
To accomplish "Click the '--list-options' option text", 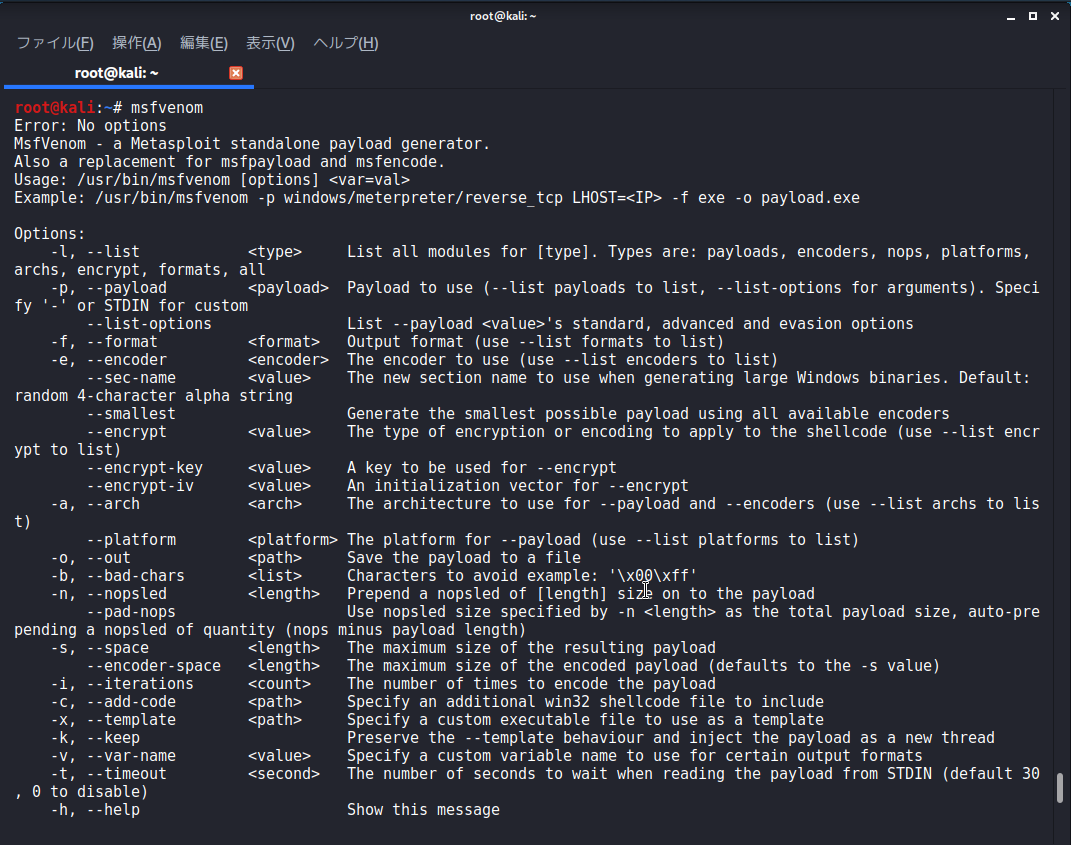I will pos(149,324).
